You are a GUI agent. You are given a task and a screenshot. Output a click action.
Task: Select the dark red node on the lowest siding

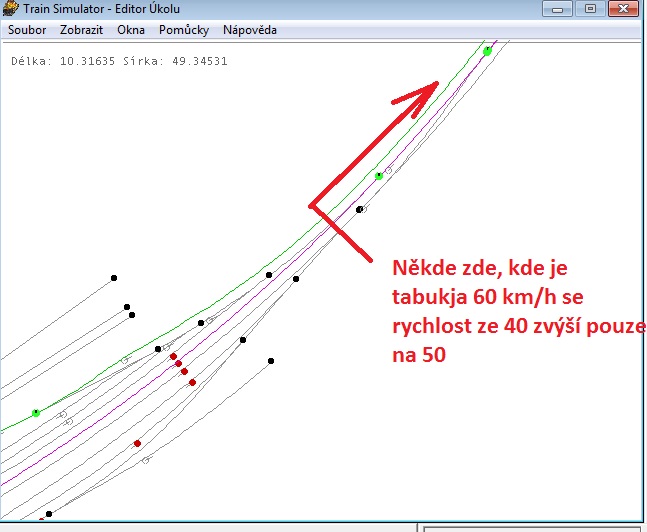pos(137,444)
